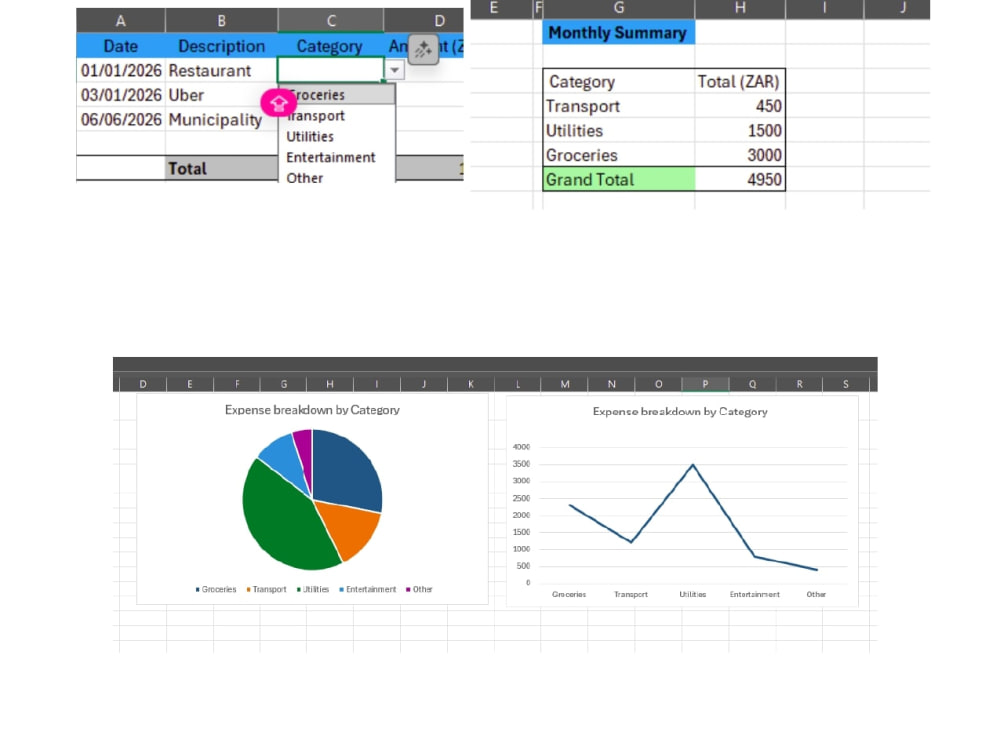Select the Restaurant description cell
This screenshot has height=750, width=1000.
click(x=221, y=70)
